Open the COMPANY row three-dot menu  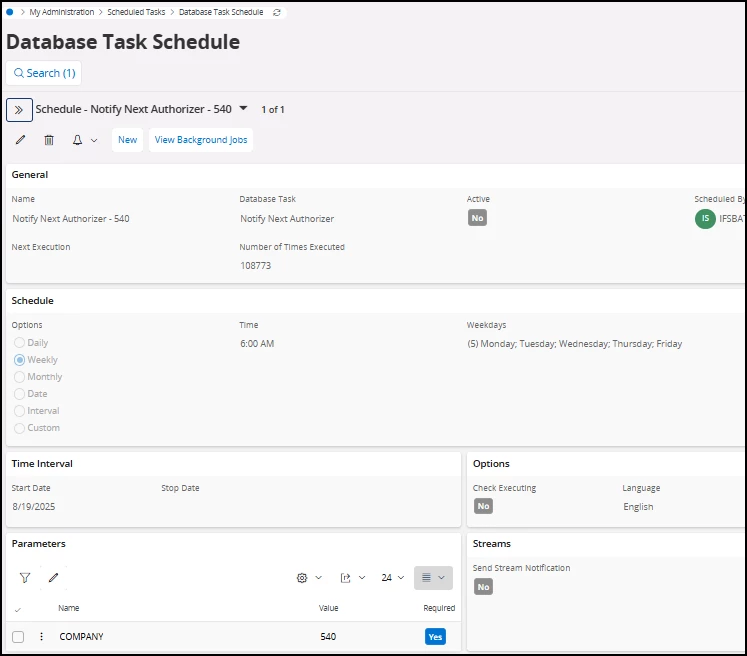(x=41, y=636)
